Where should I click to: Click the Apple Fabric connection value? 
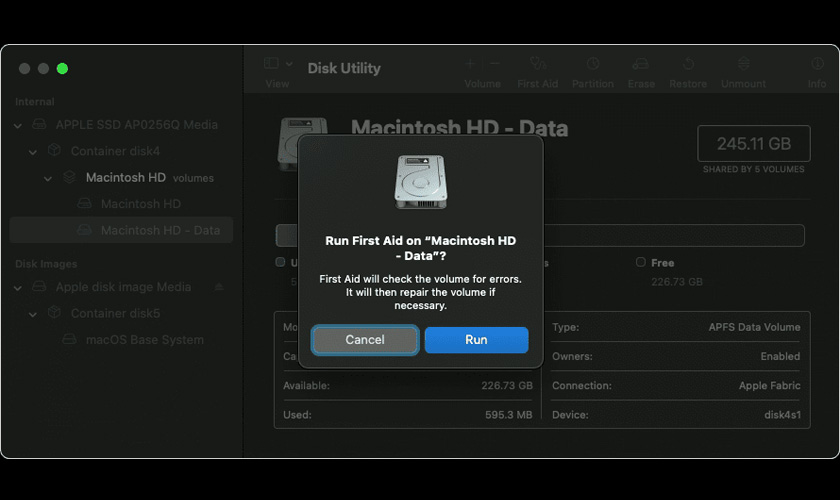tap(769, 385)
